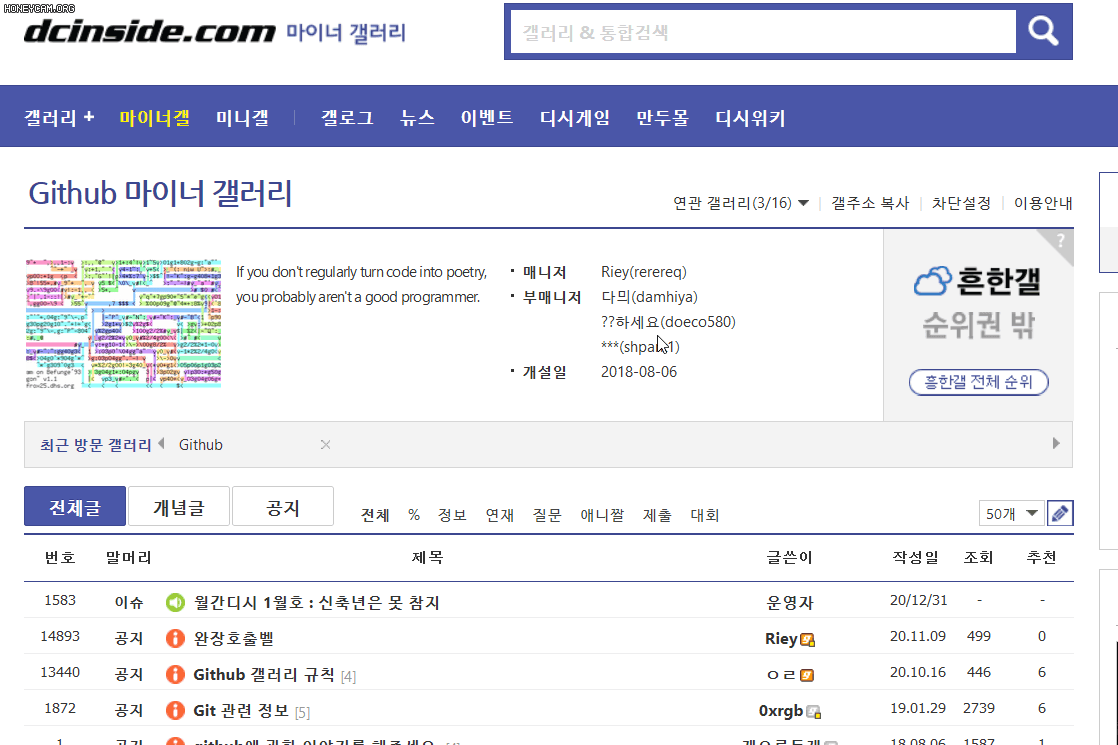Click manager name Riey(rerereq)
Image resolution: width=1118 pixels, height=745 pixels.
pos(644,272)
